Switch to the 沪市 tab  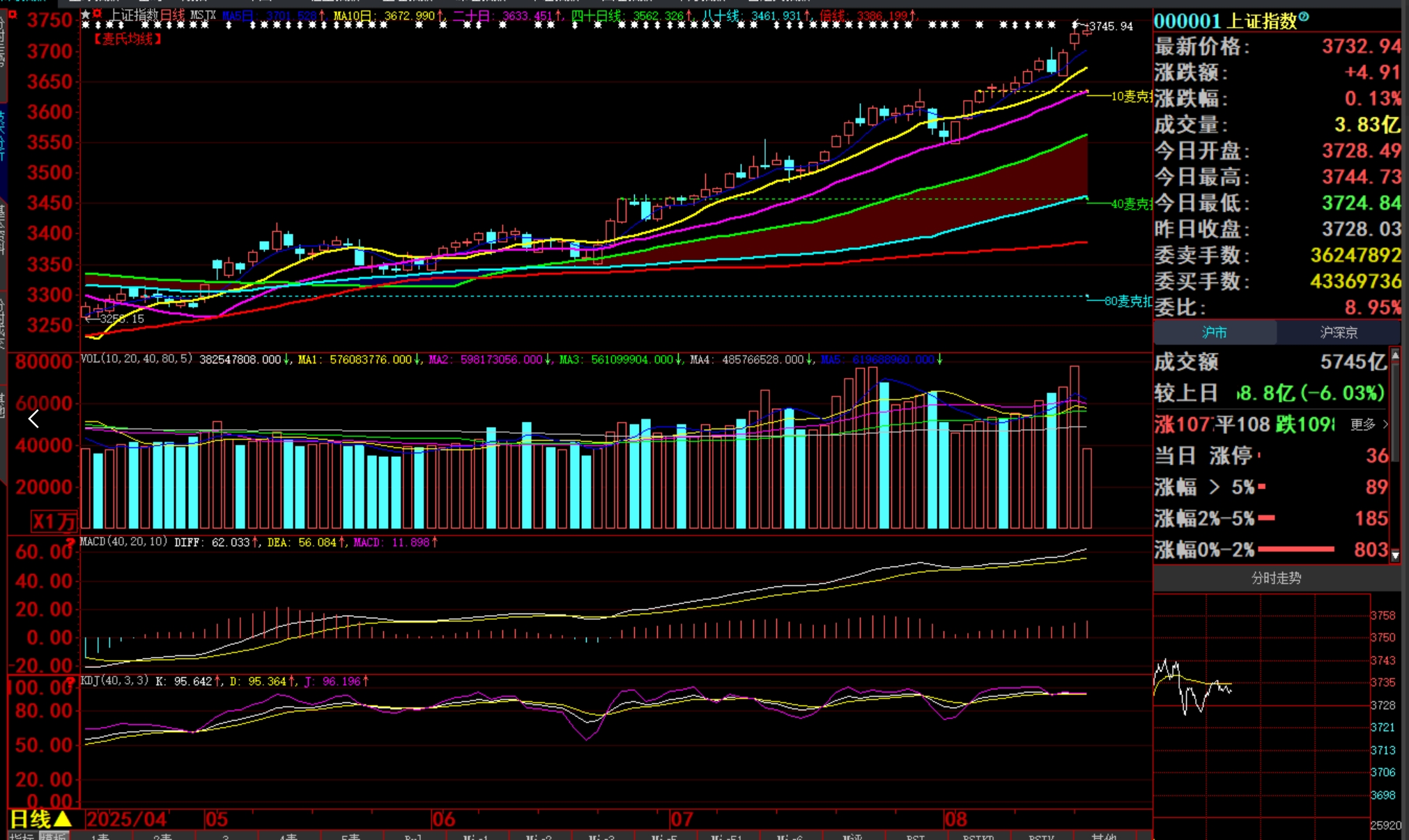(1215, 333)
